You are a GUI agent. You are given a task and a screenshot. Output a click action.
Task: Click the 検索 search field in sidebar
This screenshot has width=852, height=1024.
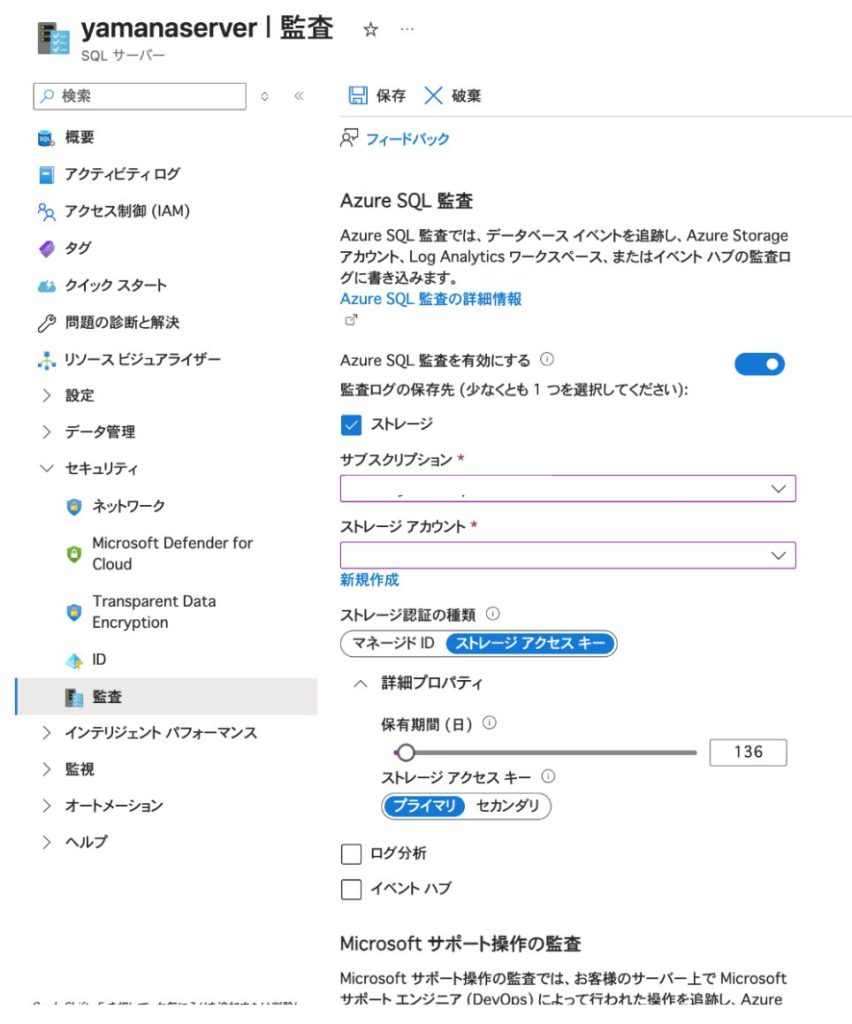coord(140,96)
